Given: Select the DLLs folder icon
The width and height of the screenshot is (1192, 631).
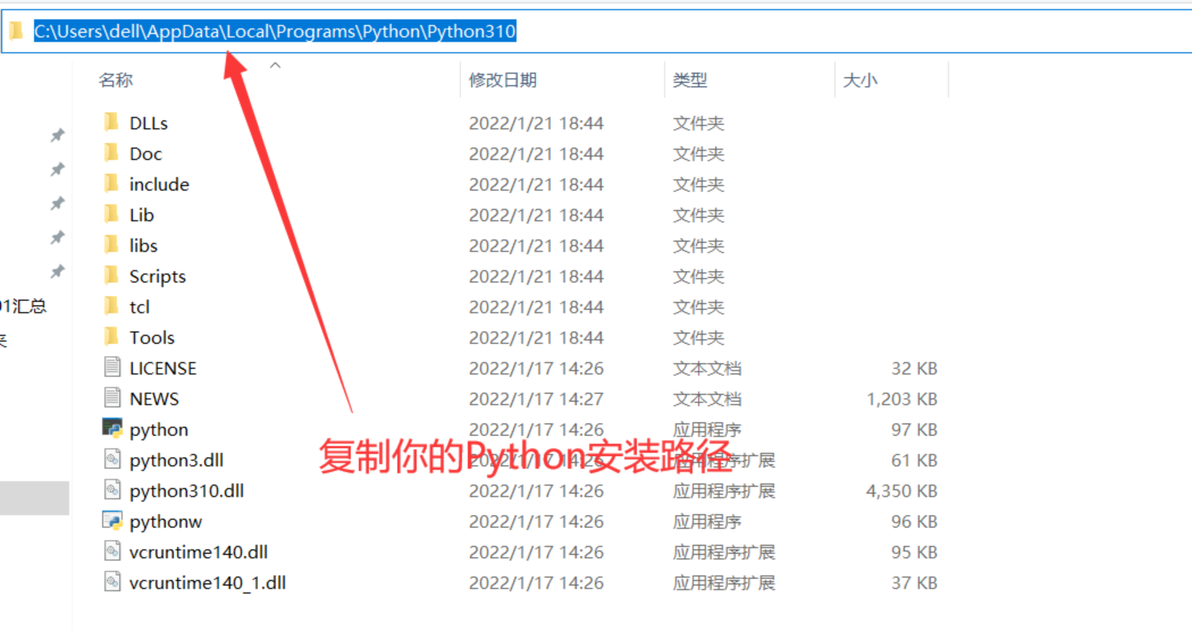Looking at the screenshot, I should tap(112, 122).
